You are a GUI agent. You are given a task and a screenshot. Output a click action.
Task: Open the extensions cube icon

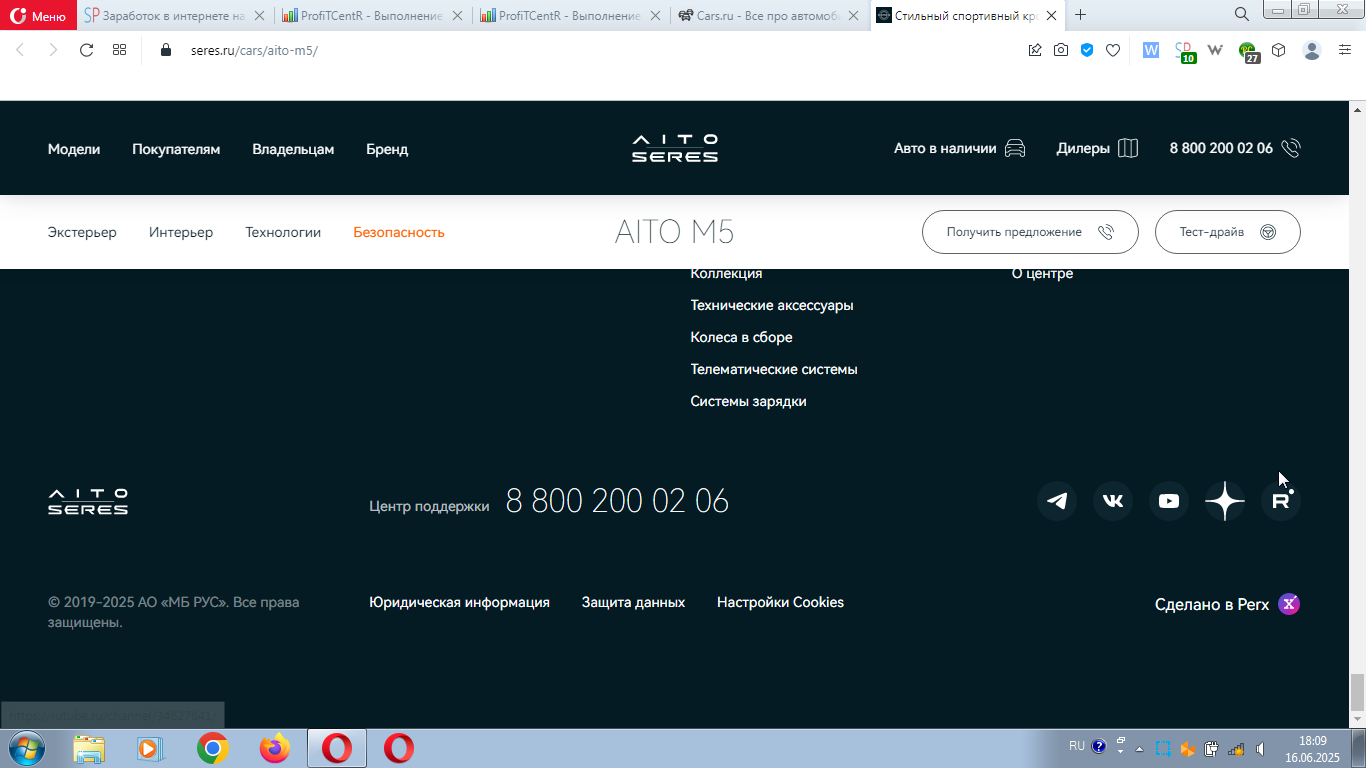tap(1279, 50)
